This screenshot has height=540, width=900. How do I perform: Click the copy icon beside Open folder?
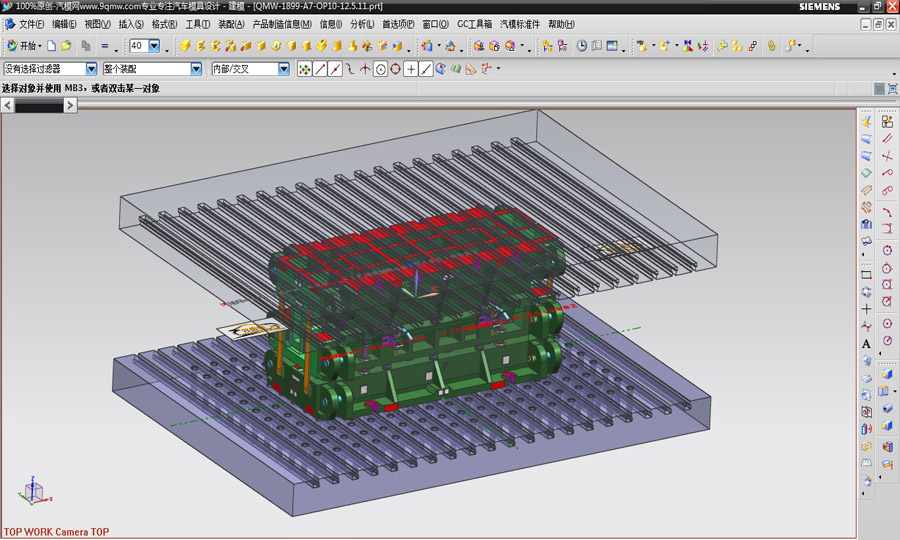(x=86, y=46)
